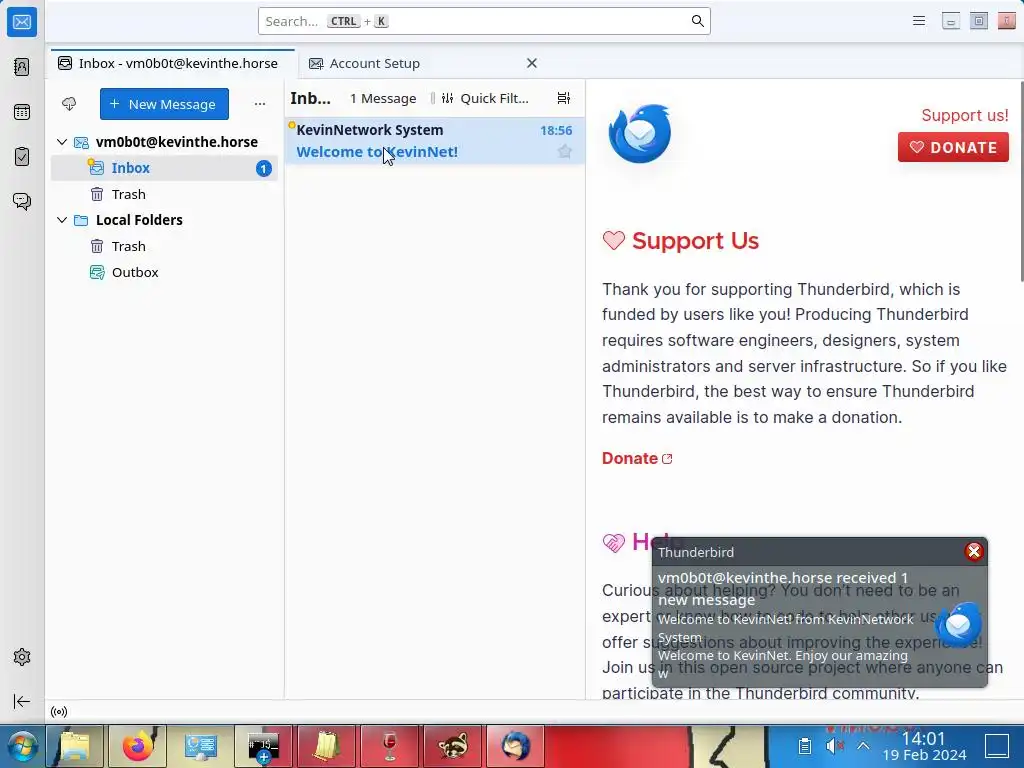Open the Address Book space
This screenshot has width=1024, height=768.
tap(22, 67)
